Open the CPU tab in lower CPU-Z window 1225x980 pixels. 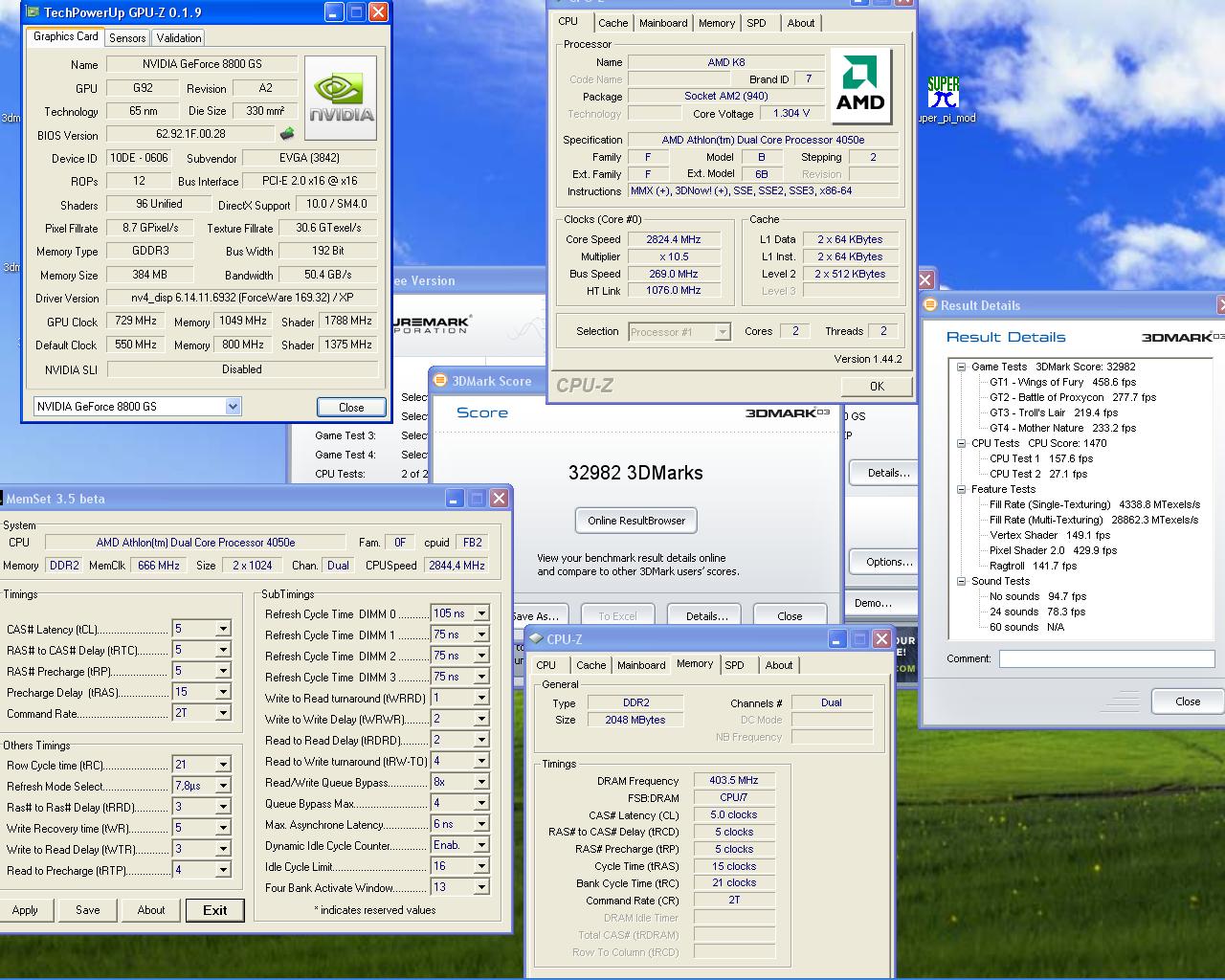546,665
